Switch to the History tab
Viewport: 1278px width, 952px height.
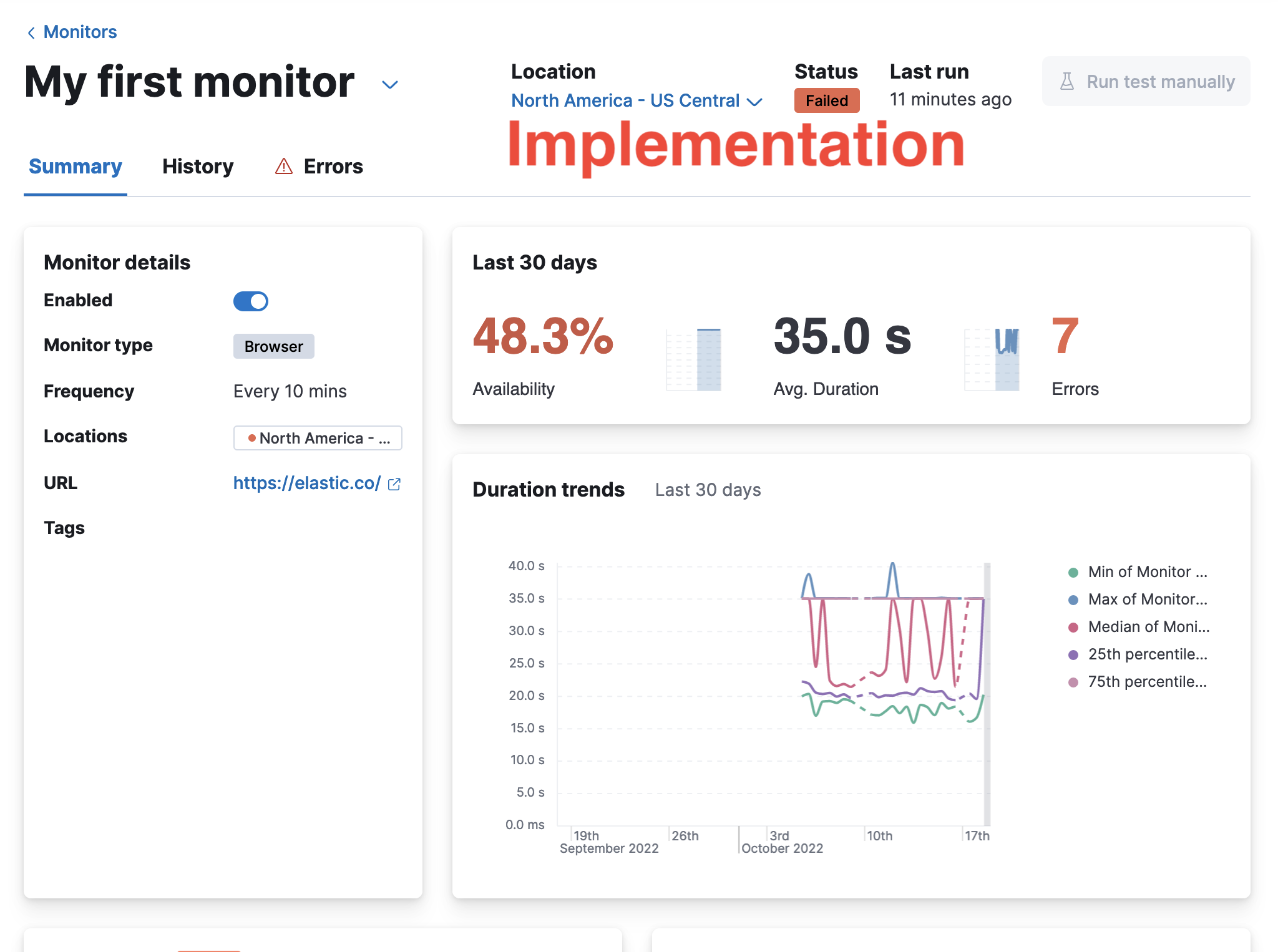pos(197,167)
